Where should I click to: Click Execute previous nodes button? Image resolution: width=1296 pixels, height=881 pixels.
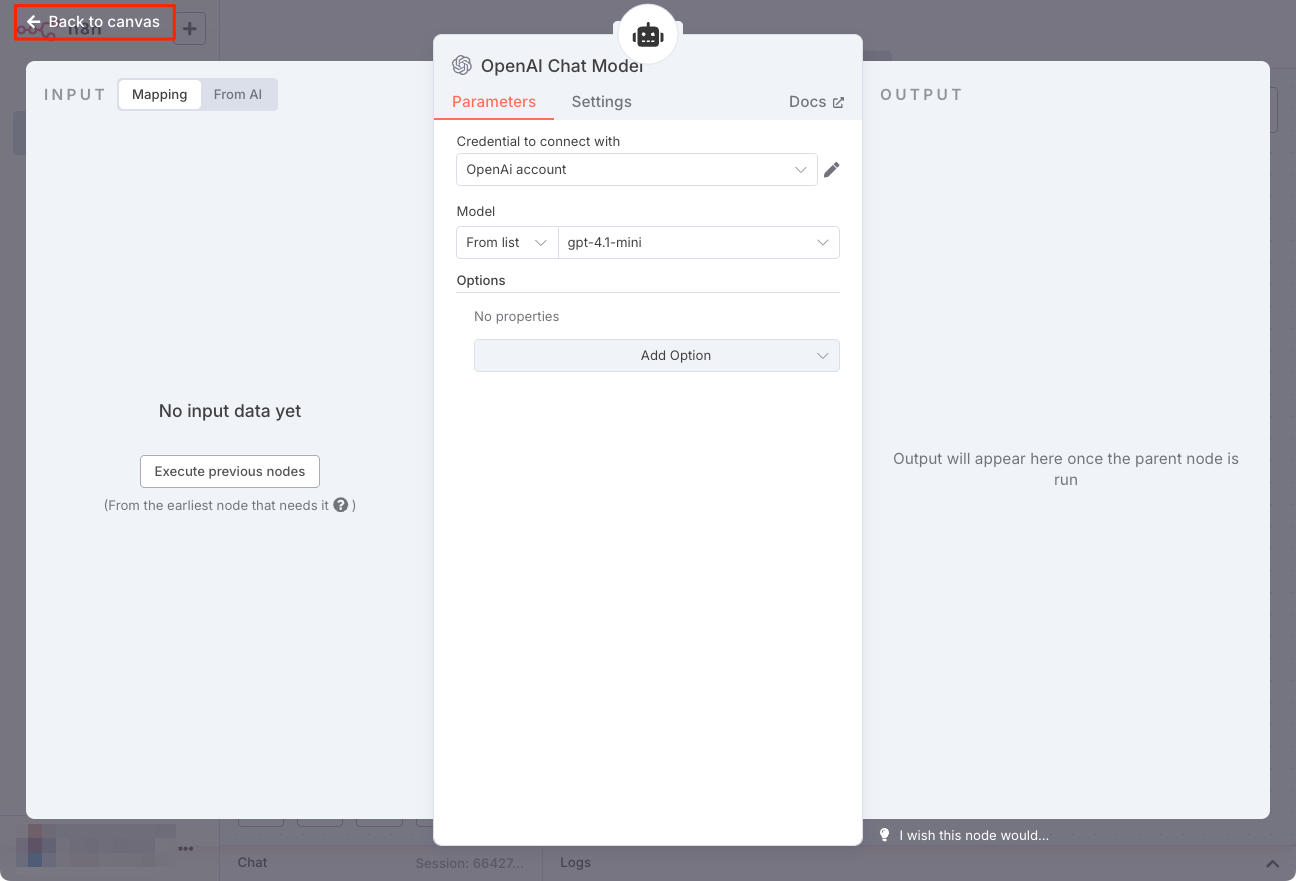(230, 472)
